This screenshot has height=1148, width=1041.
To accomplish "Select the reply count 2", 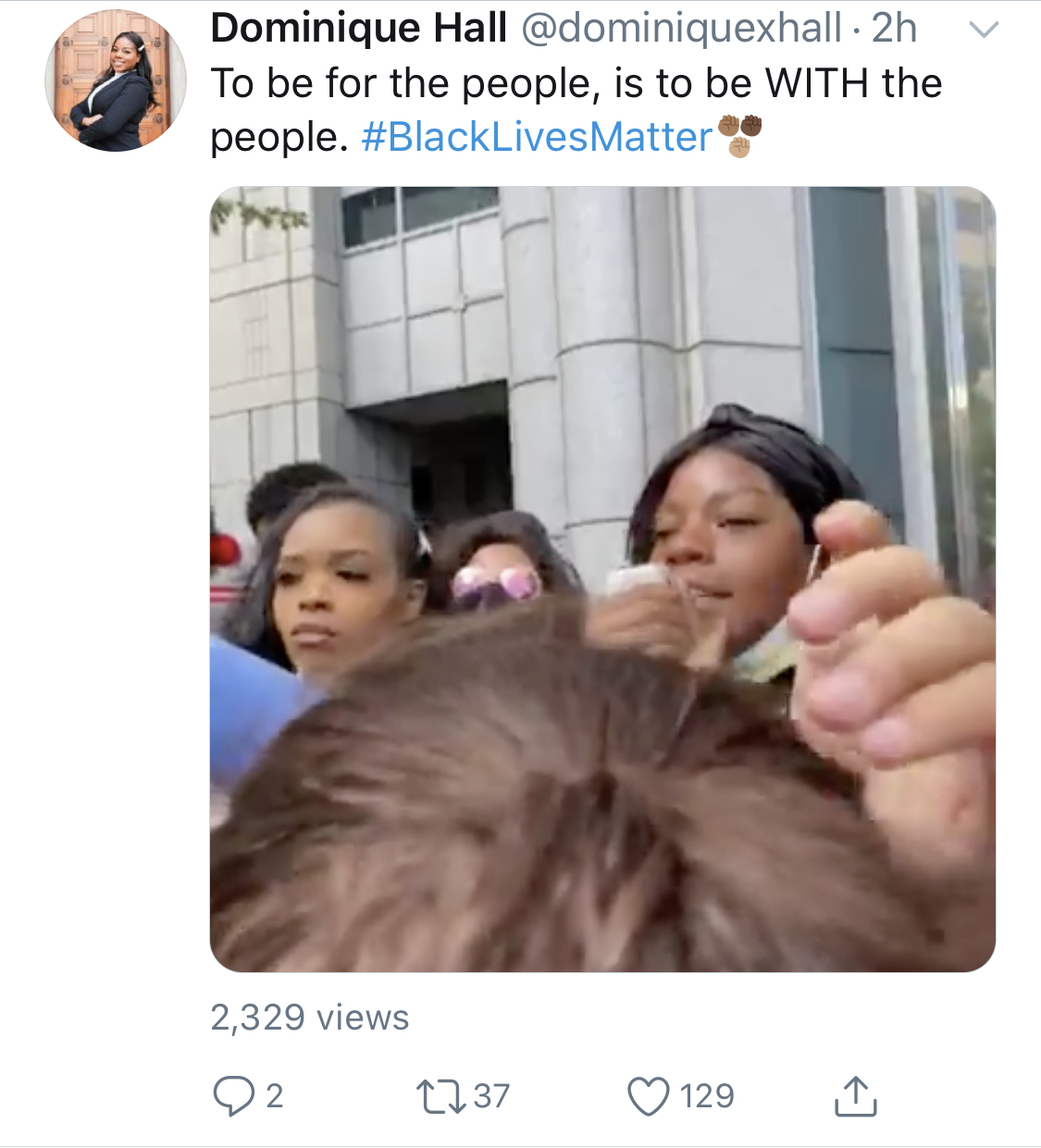I will (x=275, y=1096).
